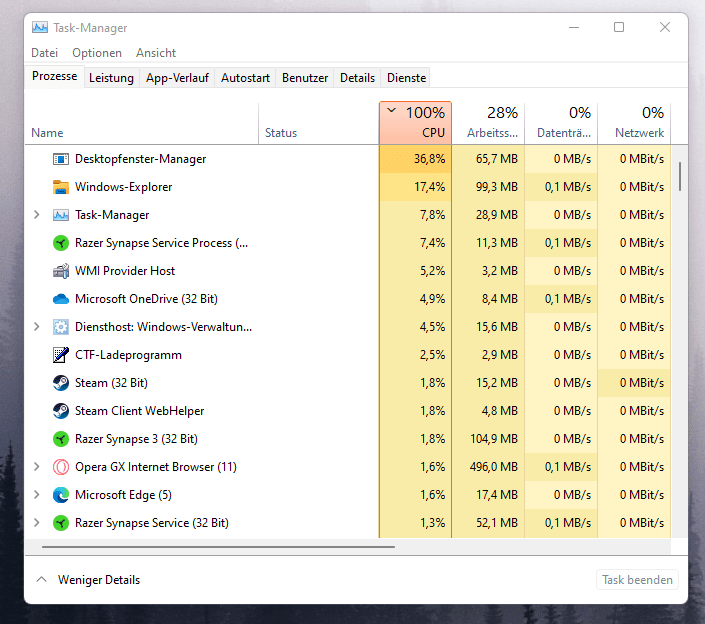705x624 pixels.
Task: Click the CTF-Ladeprogramm pen icon
Action: point(61,355)
